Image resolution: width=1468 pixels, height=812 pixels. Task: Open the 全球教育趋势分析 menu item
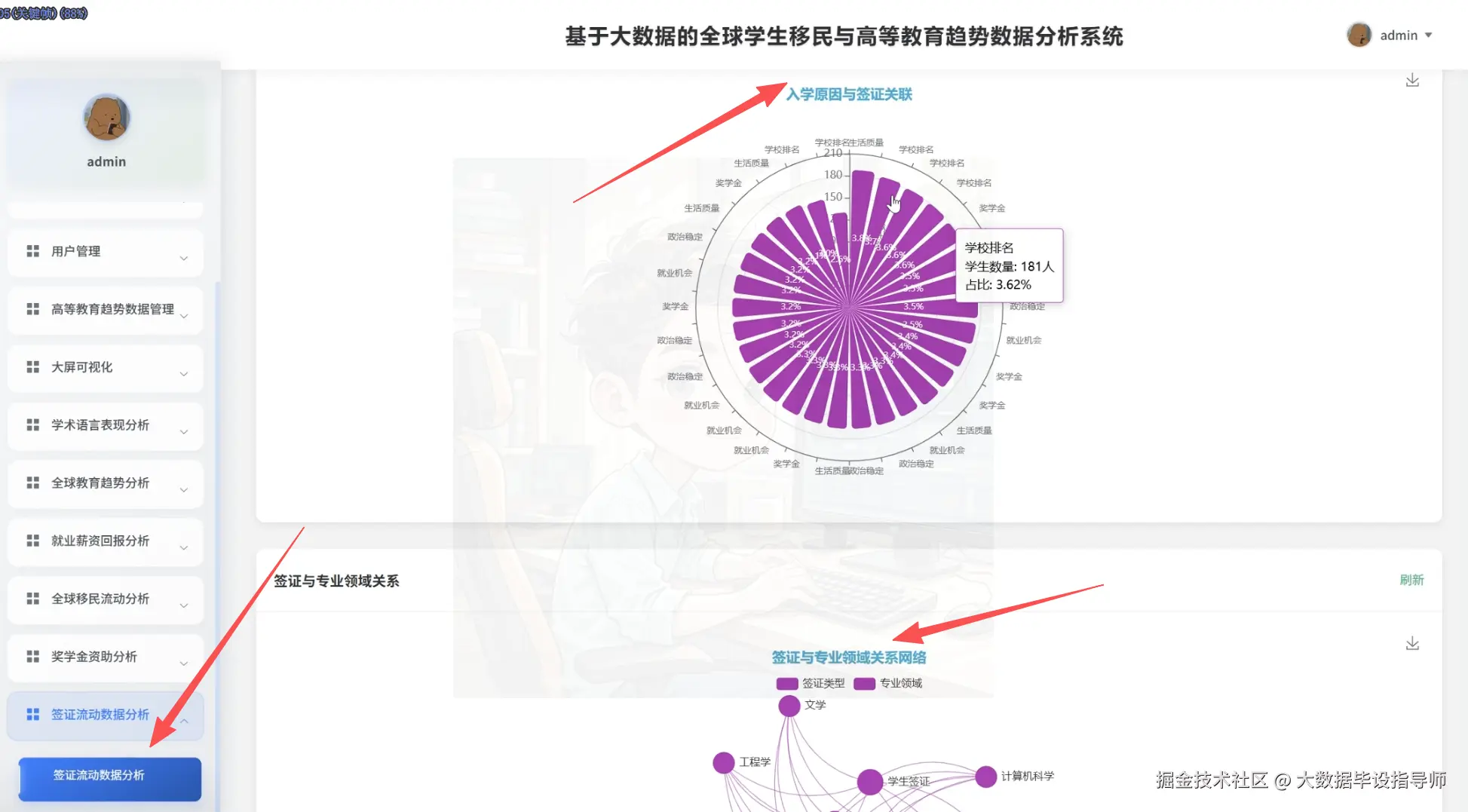pyautogui.click(x=100, y=483)
